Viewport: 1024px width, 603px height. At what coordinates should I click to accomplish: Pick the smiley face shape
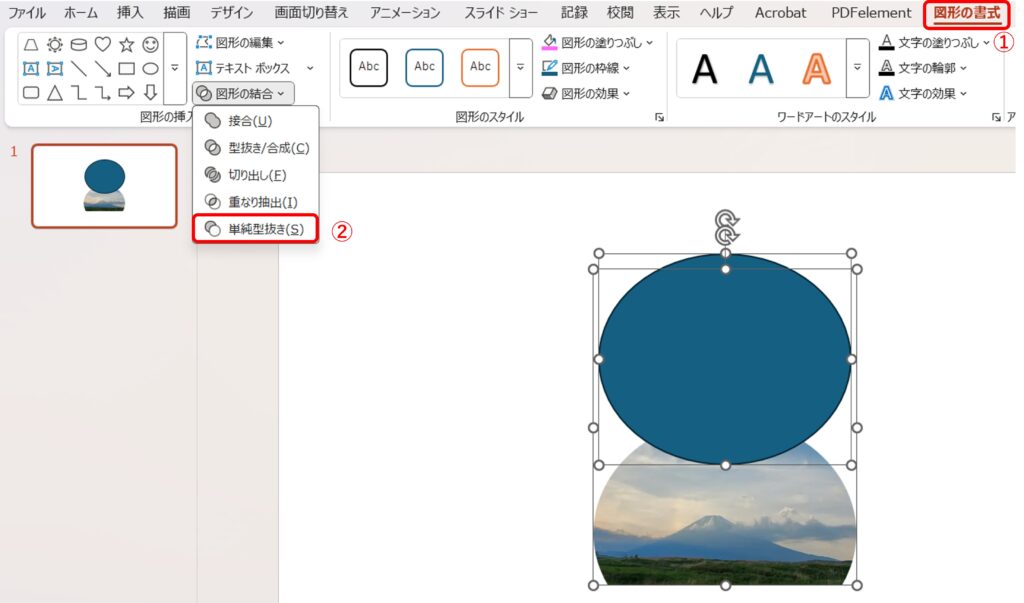(x=150, y=44)
